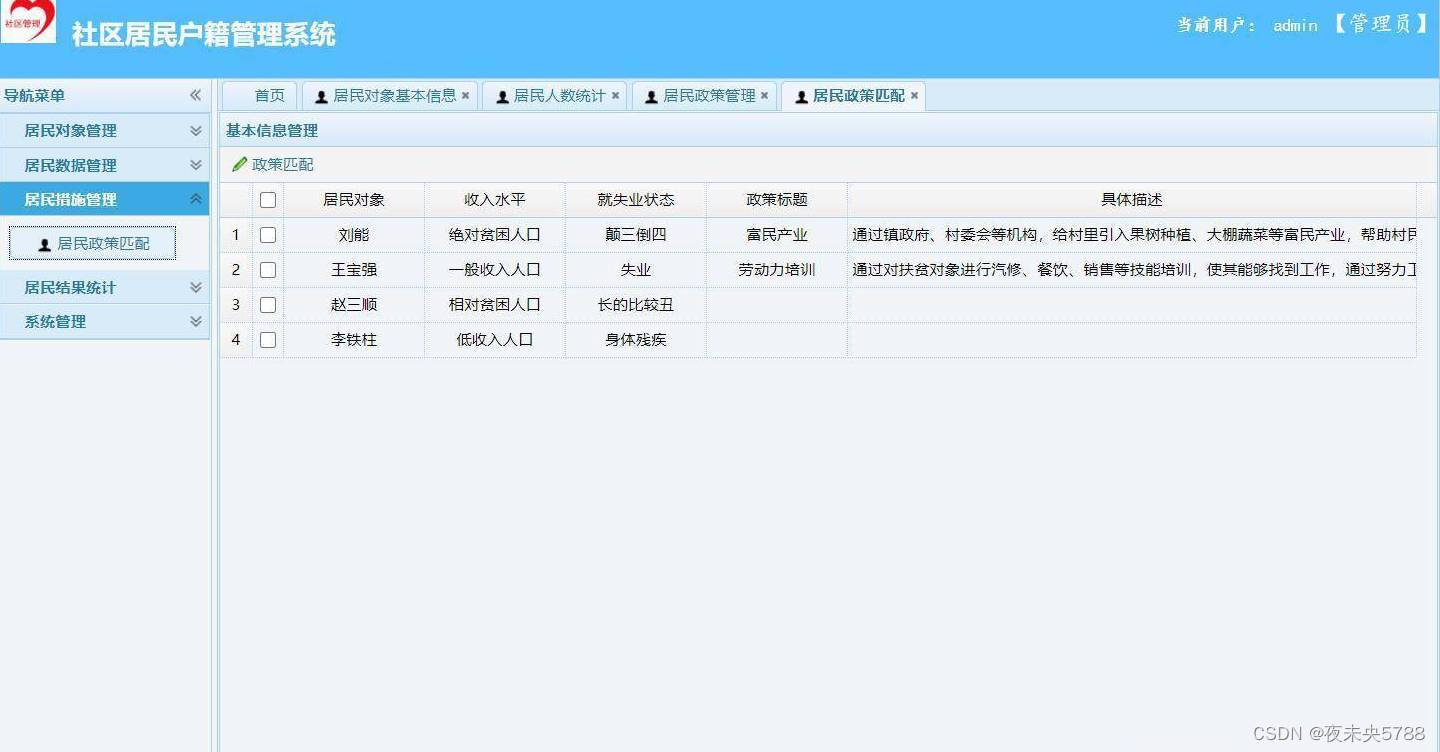Collapse the 导航菜单 panel with double-arrow
This screenshot has width=1440, height=752.
click(195, 95)
